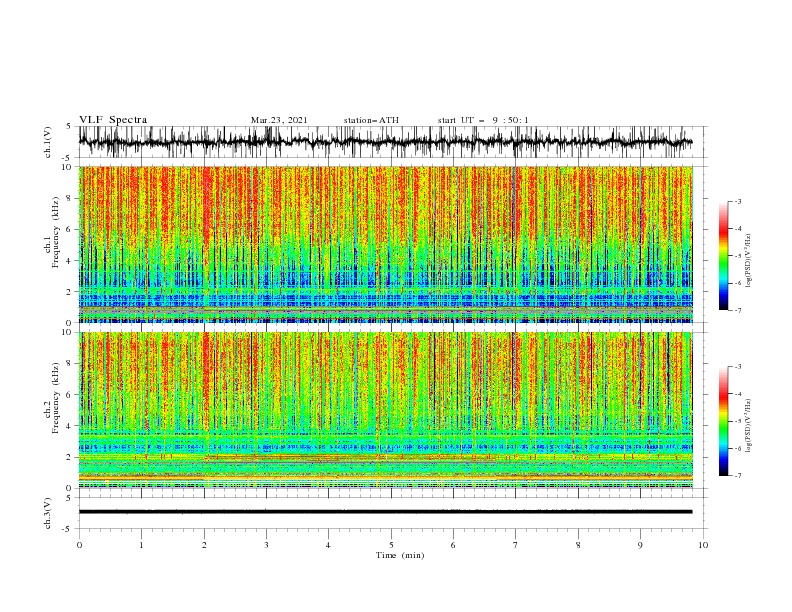The height and width of the screenshot is (612, 792).
Task: Click the ch.2 spectrogram color bar
Action: [x=723, y=421]
